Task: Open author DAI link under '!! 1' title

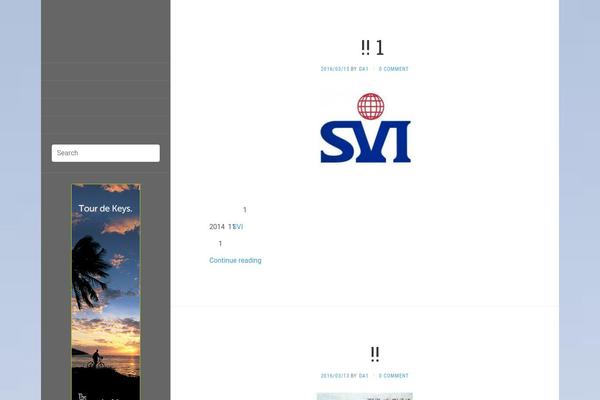Action: [364, 69]
